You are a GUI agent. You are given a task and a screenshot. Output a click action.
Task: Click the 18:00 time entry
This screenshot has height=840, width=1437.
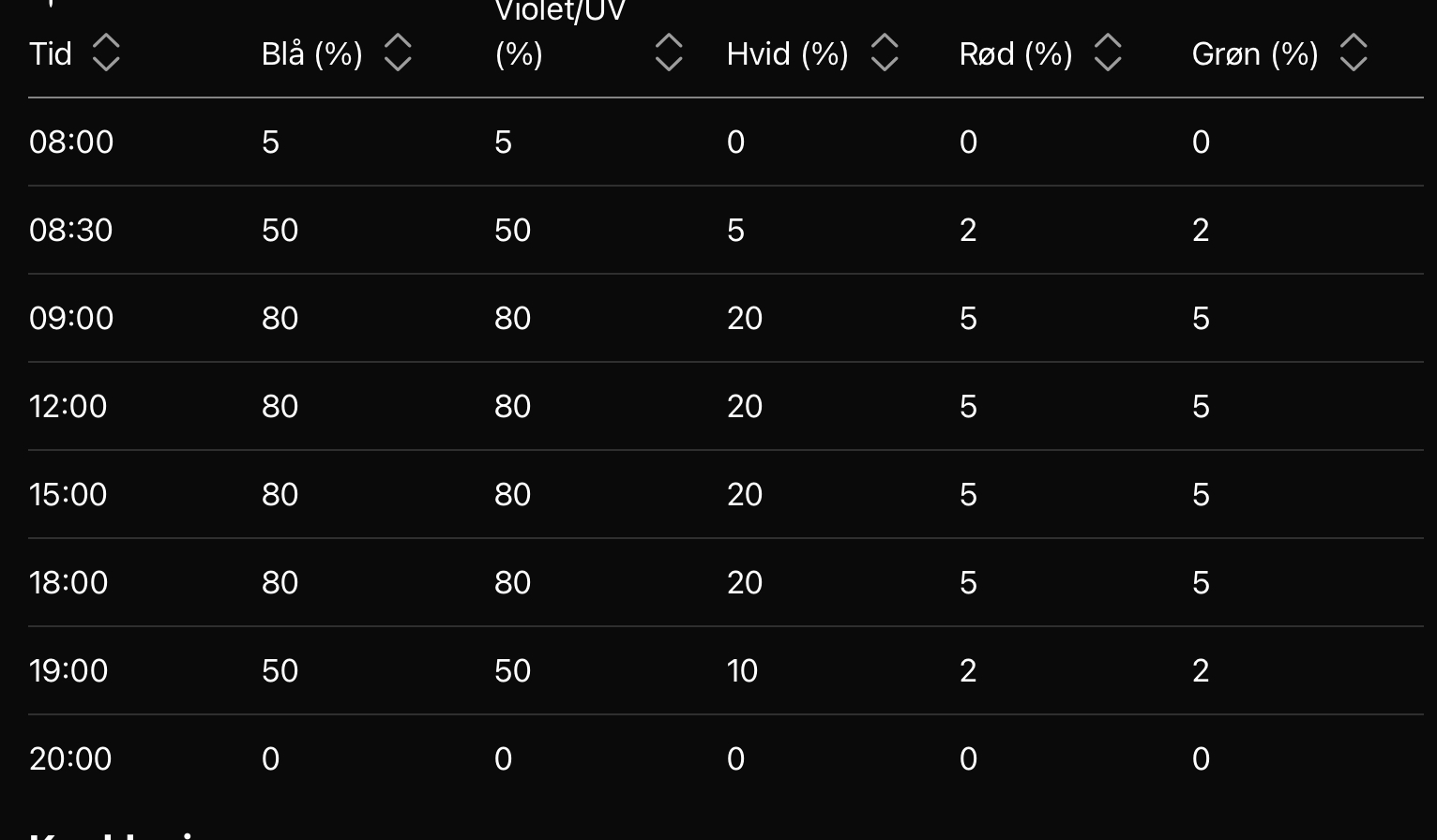[x=68, y=583]
